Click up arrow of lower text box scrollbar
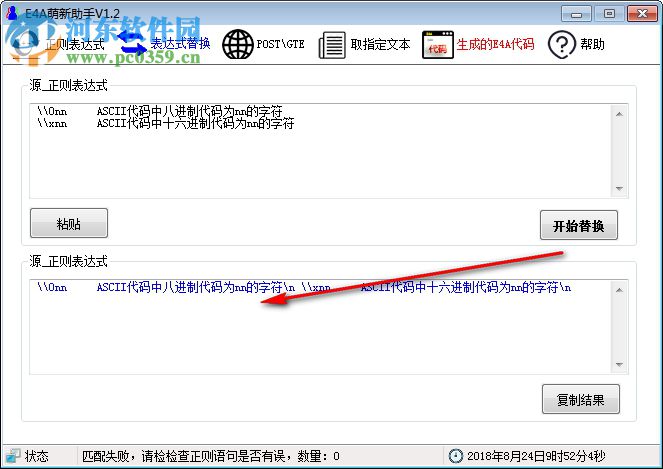 619,290
